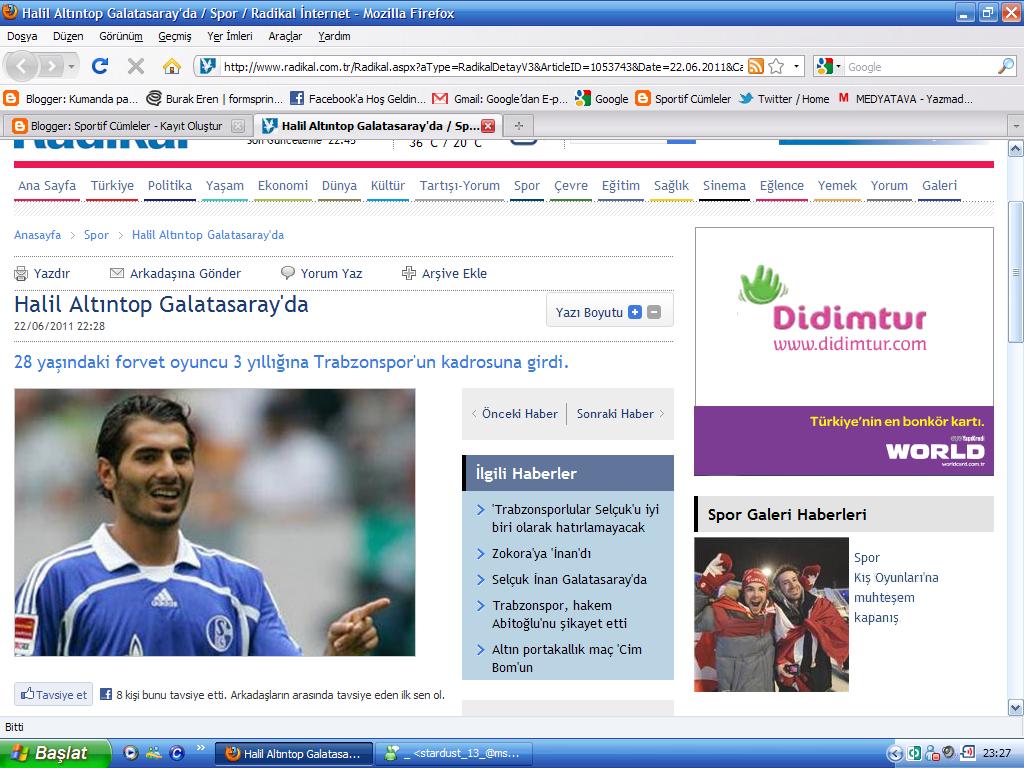The image size is (1024, 768).
Task: Close the Halil Altıntop tab
Action: (x=488, y=126)
